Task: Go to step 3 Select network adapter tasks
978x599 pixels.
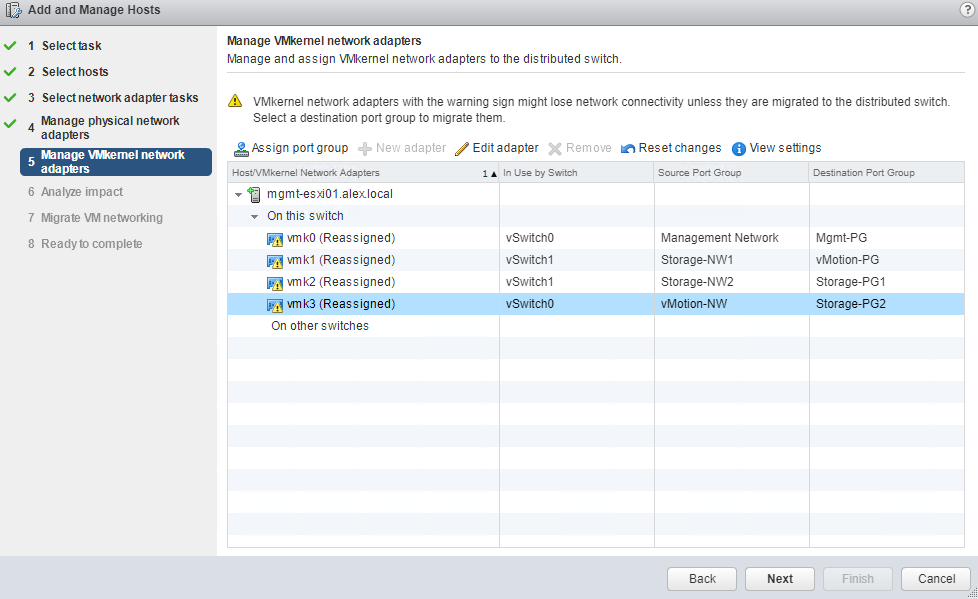Action: tap(119, 98)
